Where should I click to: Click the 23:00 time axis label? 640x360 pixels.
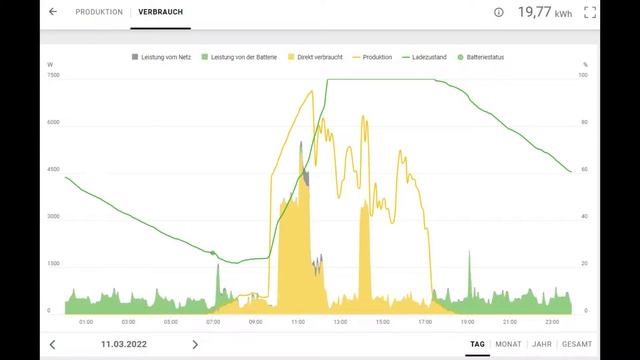[x=552, y=322]
